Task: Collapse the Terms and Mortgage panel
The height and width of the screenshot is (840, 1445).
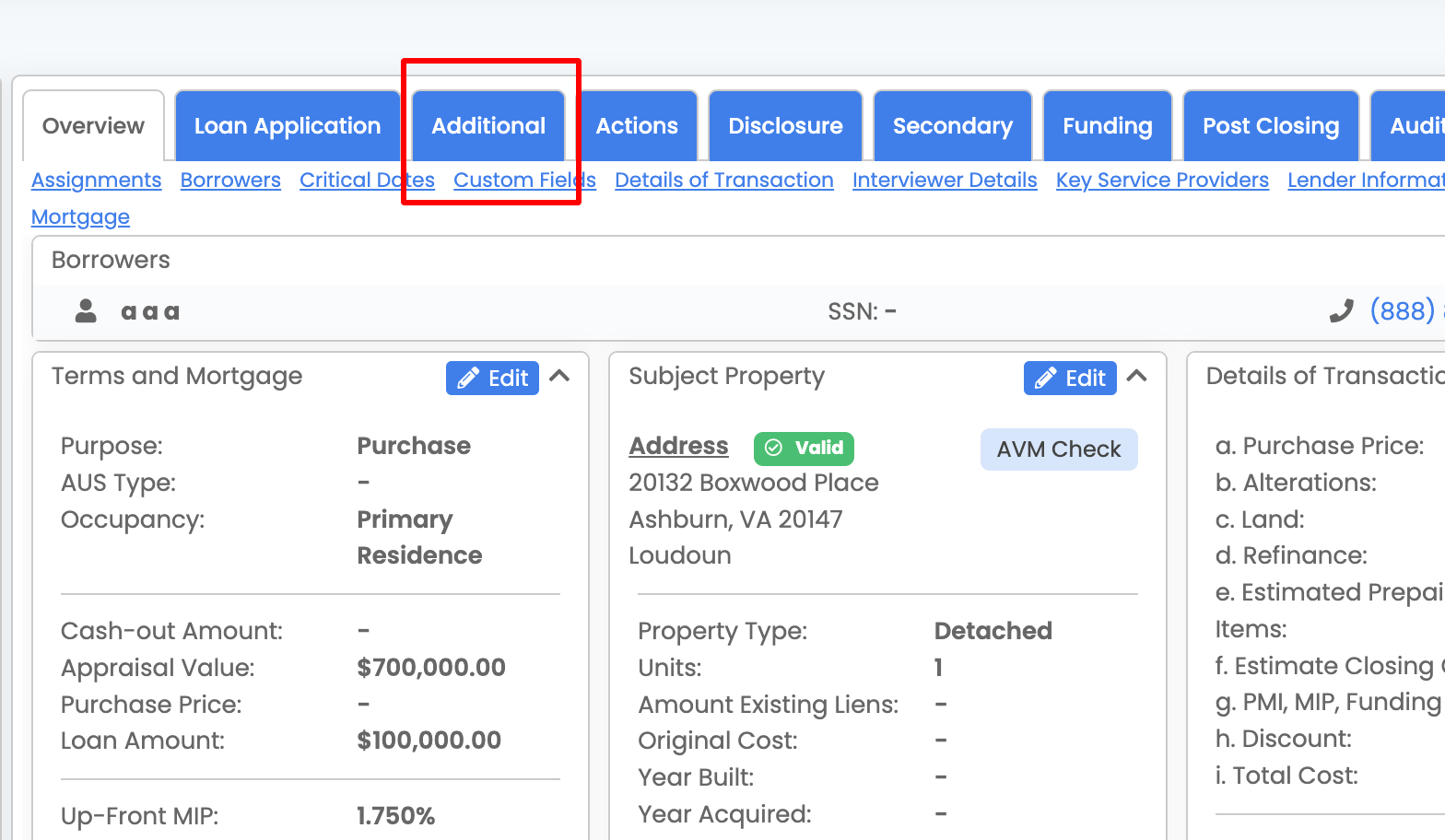Action: pyautogui.click(x=561, y=376)
